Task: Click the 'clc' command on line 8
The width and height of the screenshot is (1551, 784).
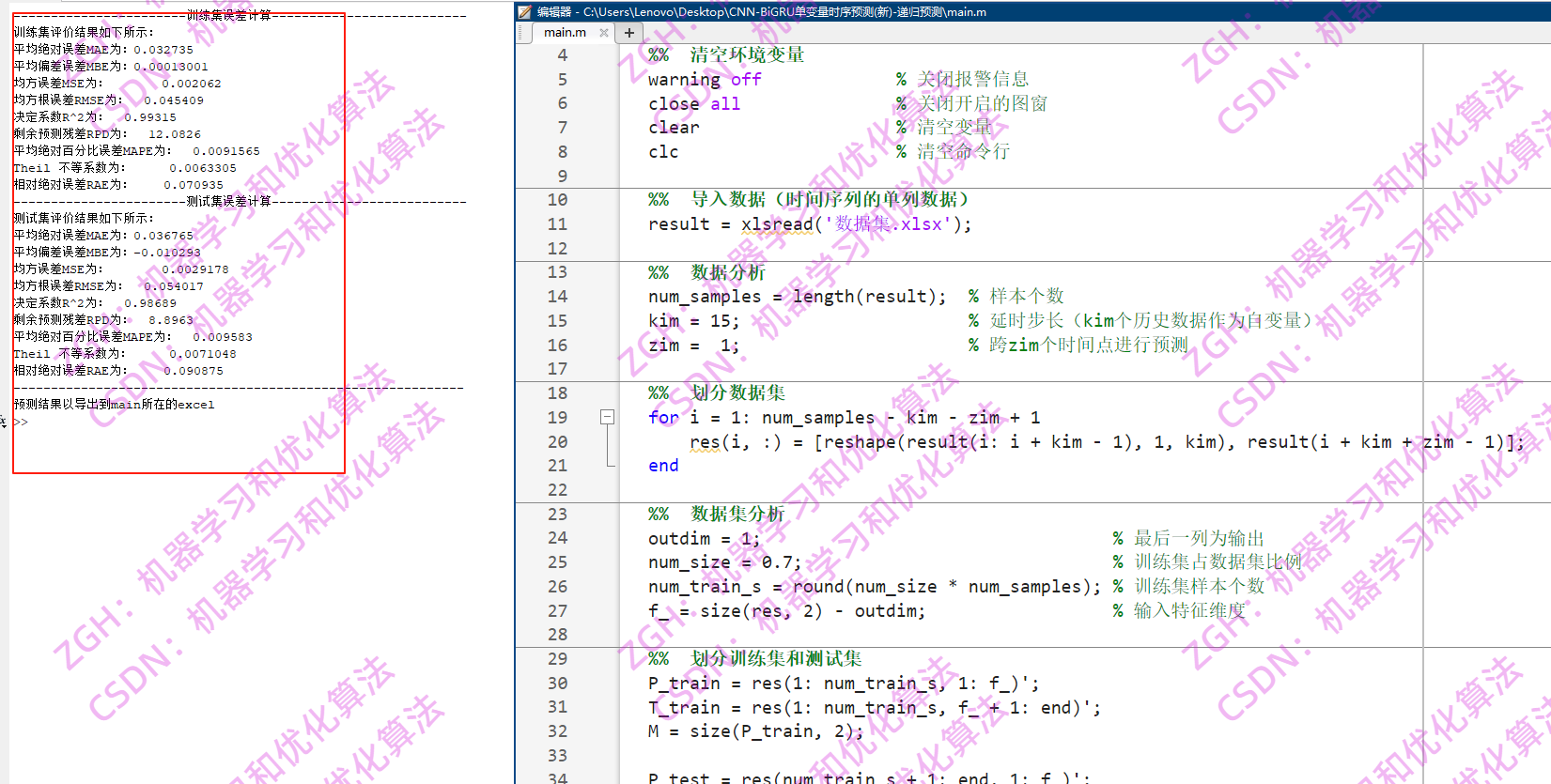Action: coord(663,152)
